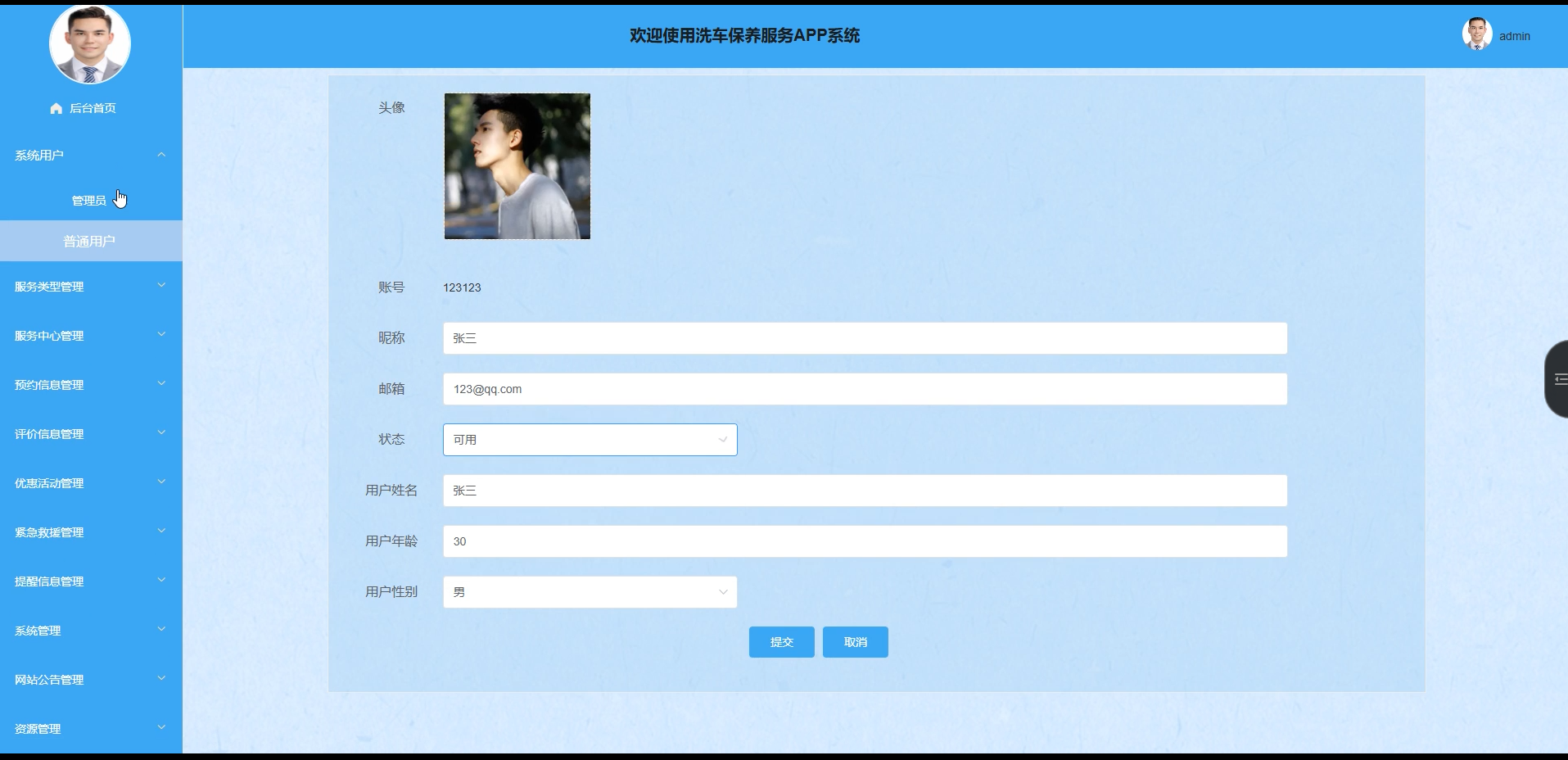Expand the 预约信息管理 chevron
The width and height of the screenshot is (1568, 760).
161,383
